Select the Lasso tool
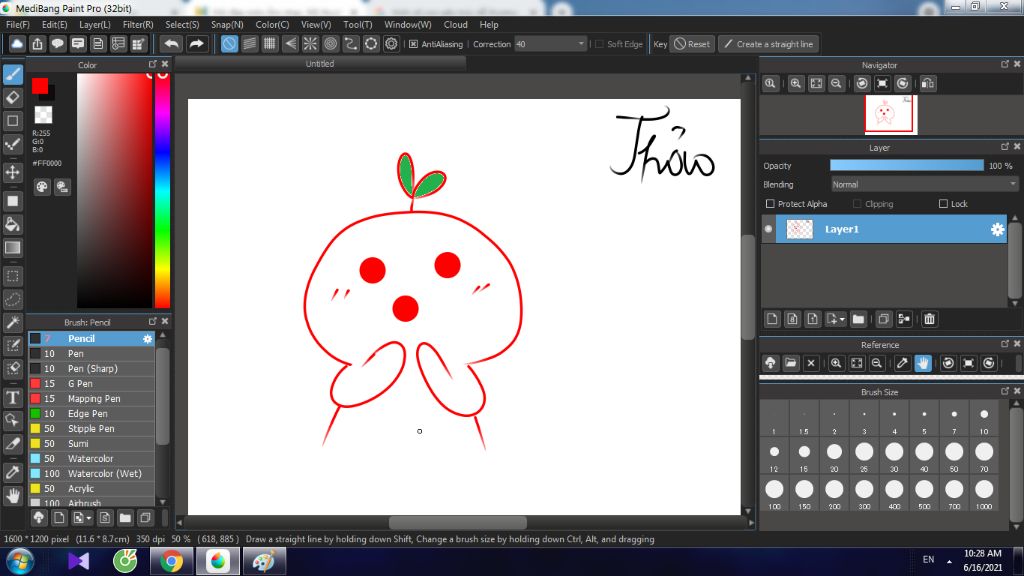Screen dimensions: 1024x576 [x=12, y=299]
